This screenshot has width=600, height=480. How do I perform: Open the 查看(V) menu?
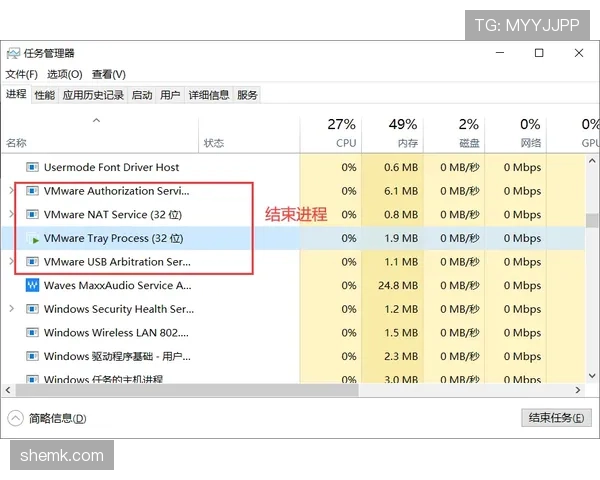coord(109,74)
